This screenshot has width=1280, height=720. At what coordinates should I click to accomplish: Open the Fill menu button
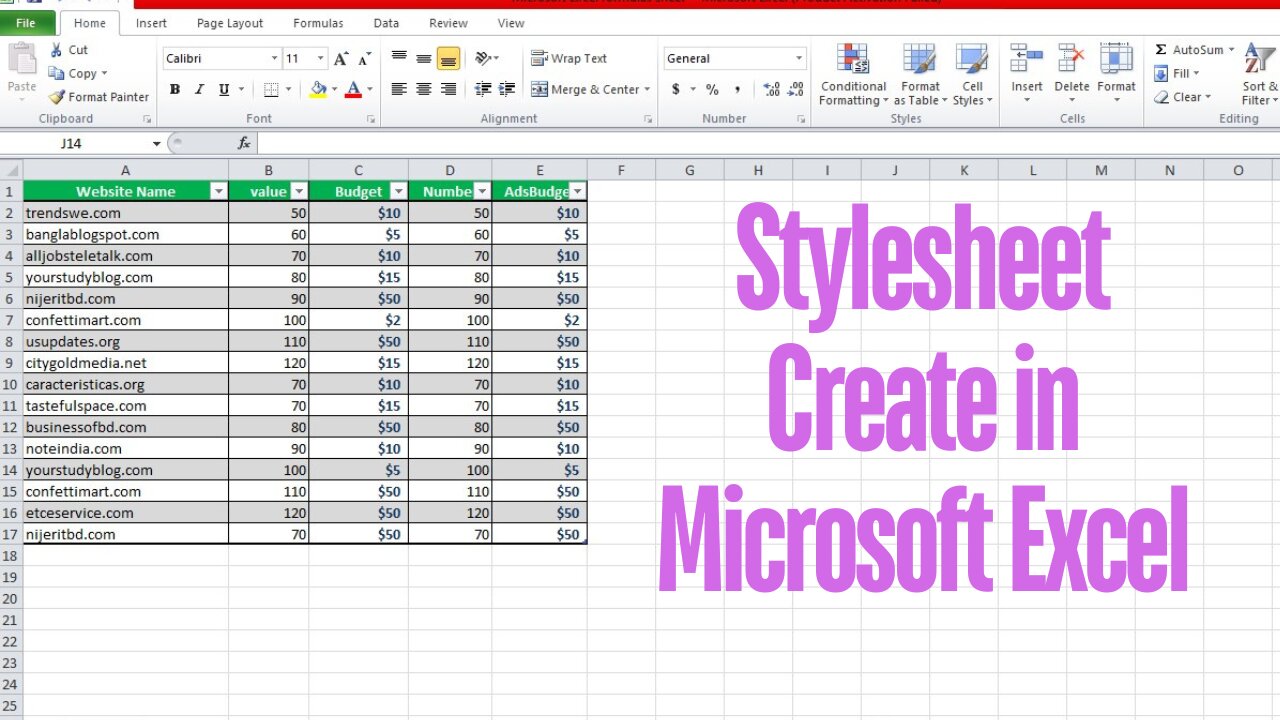click(1177, 74)
